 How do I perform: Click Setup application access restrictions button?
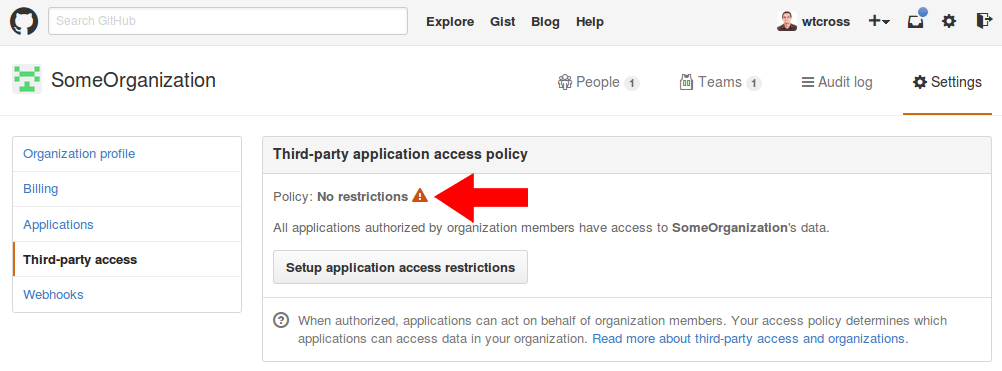[400, 267]
